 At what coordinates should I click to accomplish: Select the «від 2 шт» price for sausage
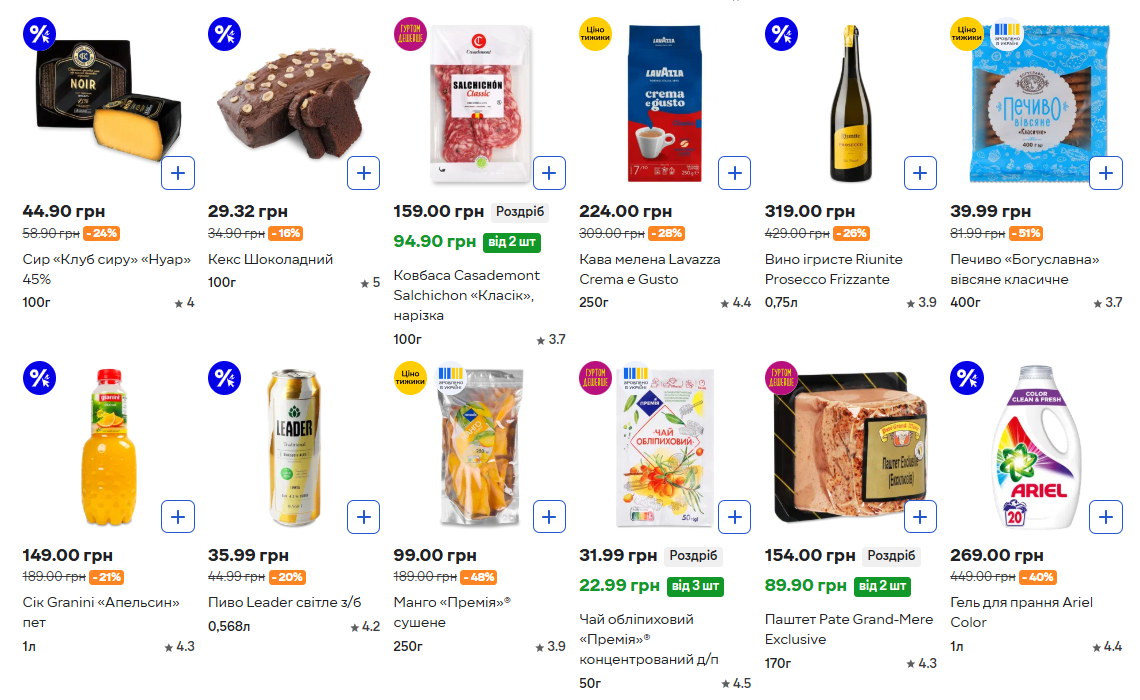(x=512, y=242)
